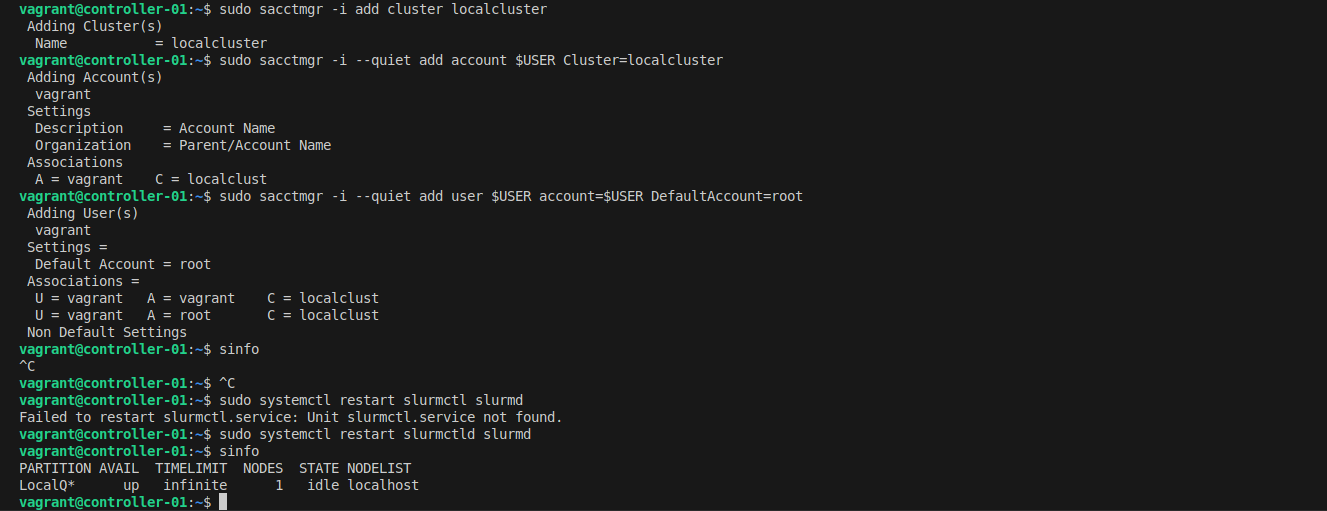The image size is (1327, 511).
Task: Click the PARTITION column header in sinfo output
Action: [x=55, y=468]
